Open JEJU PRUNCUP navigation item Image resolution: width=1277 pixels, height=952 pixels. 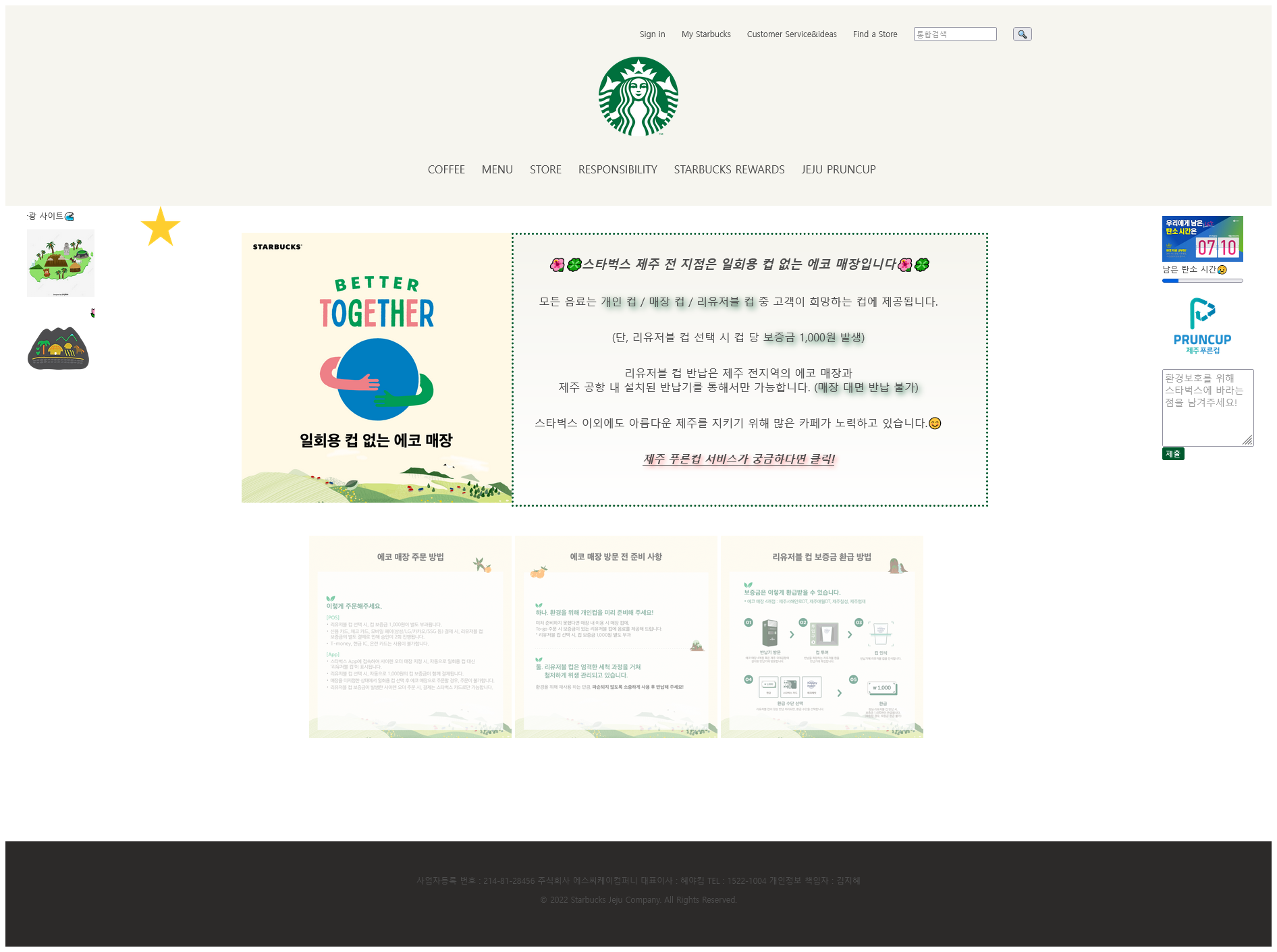coord(838,170)
